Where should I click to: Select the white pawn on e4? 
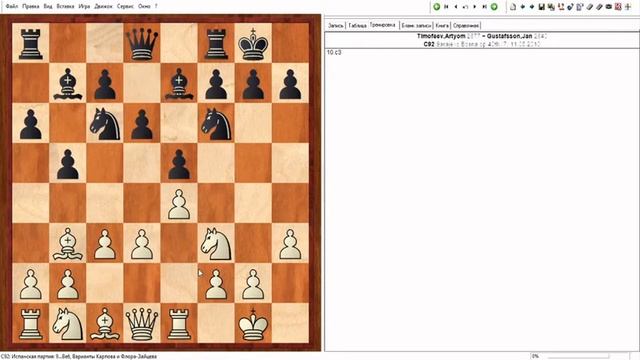coord(179,203)
